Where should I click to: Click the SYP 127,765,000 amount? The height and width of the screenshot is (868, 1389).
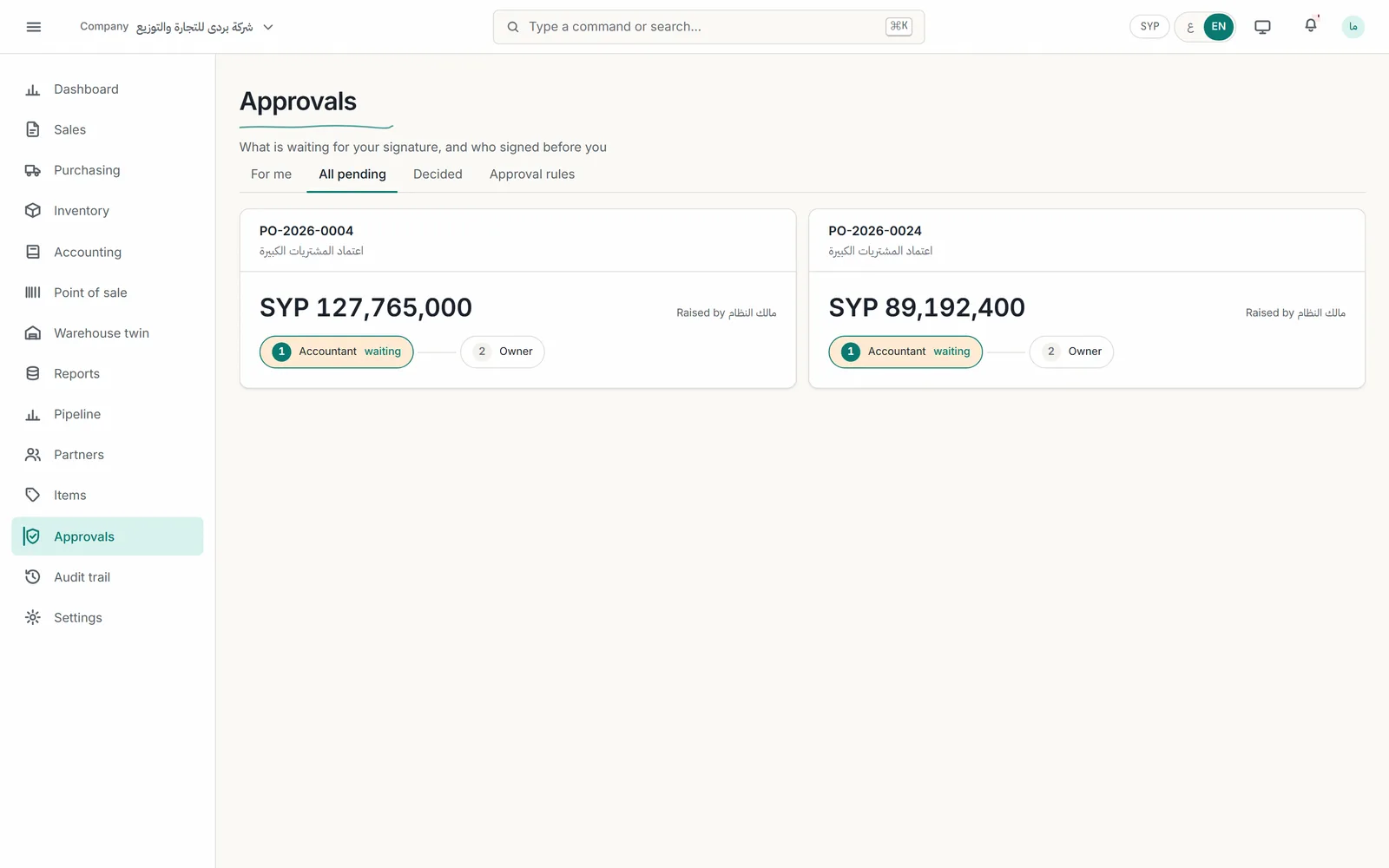click(365, 307)
